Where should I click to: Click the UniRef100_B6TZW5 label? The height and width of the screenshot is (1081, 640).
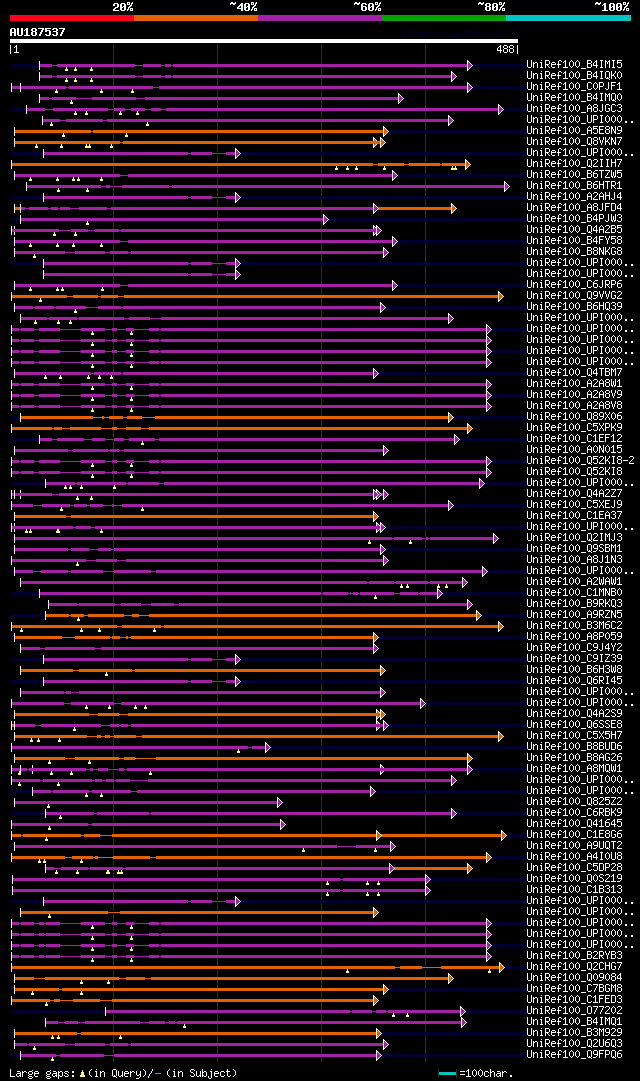pos(574,174)
